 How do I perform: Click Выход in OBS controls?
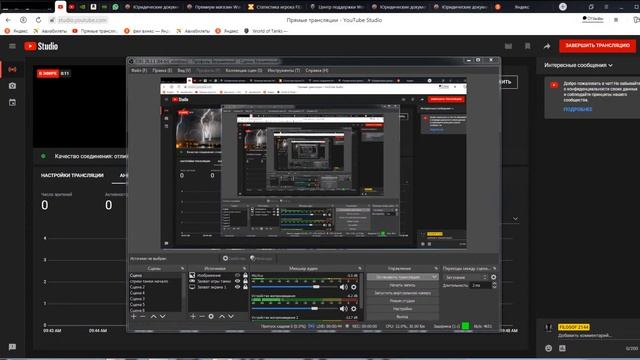(402, 317)
